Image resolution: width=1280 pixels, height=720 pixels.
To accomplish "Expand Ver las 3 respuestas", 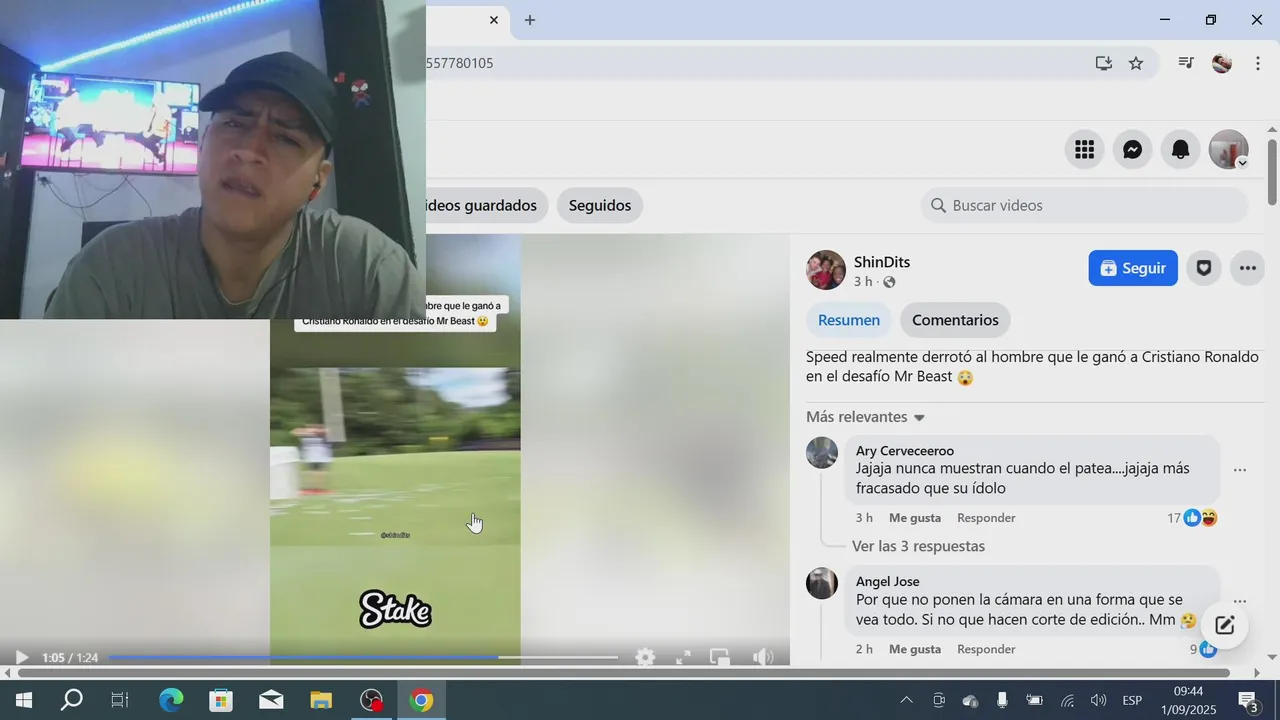I will pyautogui.click(x=918, y=546).
